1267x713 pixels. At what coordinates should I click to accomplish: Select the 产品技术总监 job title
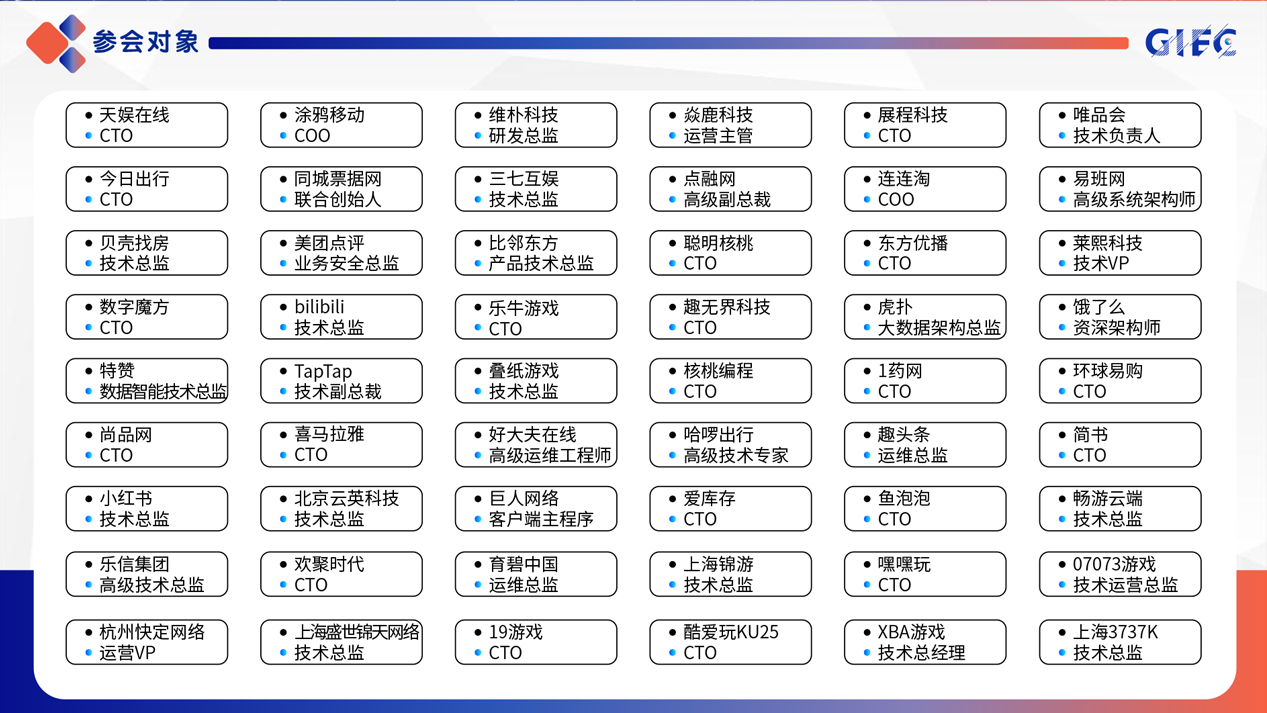(x=541, y=264)
